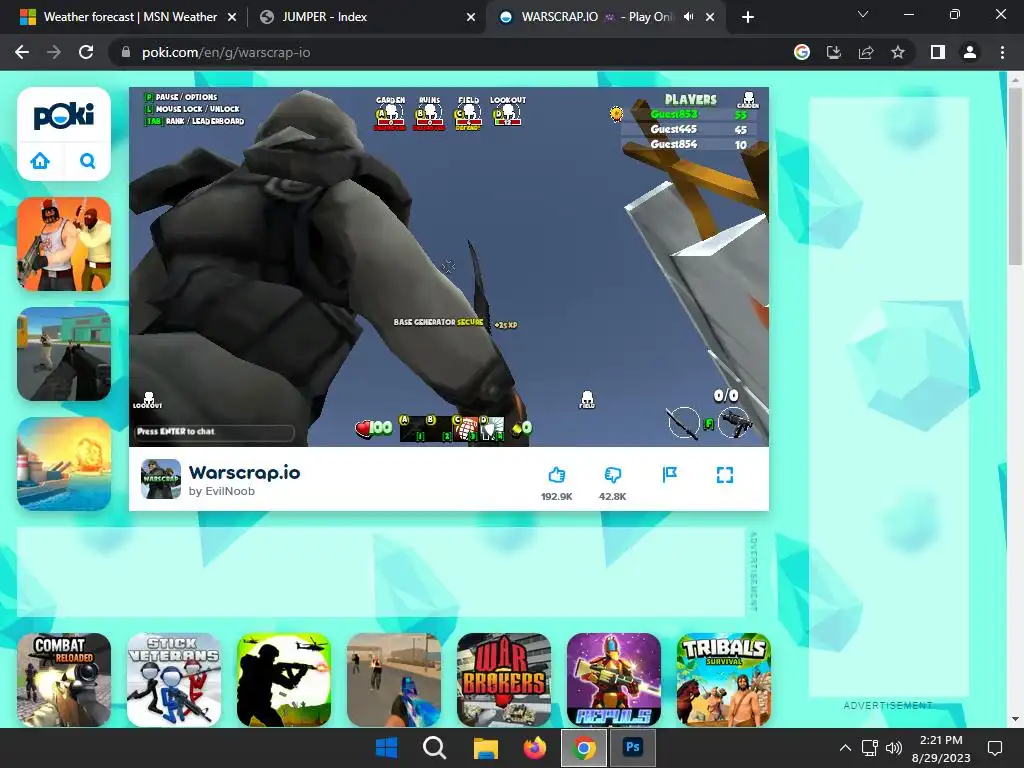1024x768 pixels.
Task: Open the Repuls game
Action: pos(614,679)
